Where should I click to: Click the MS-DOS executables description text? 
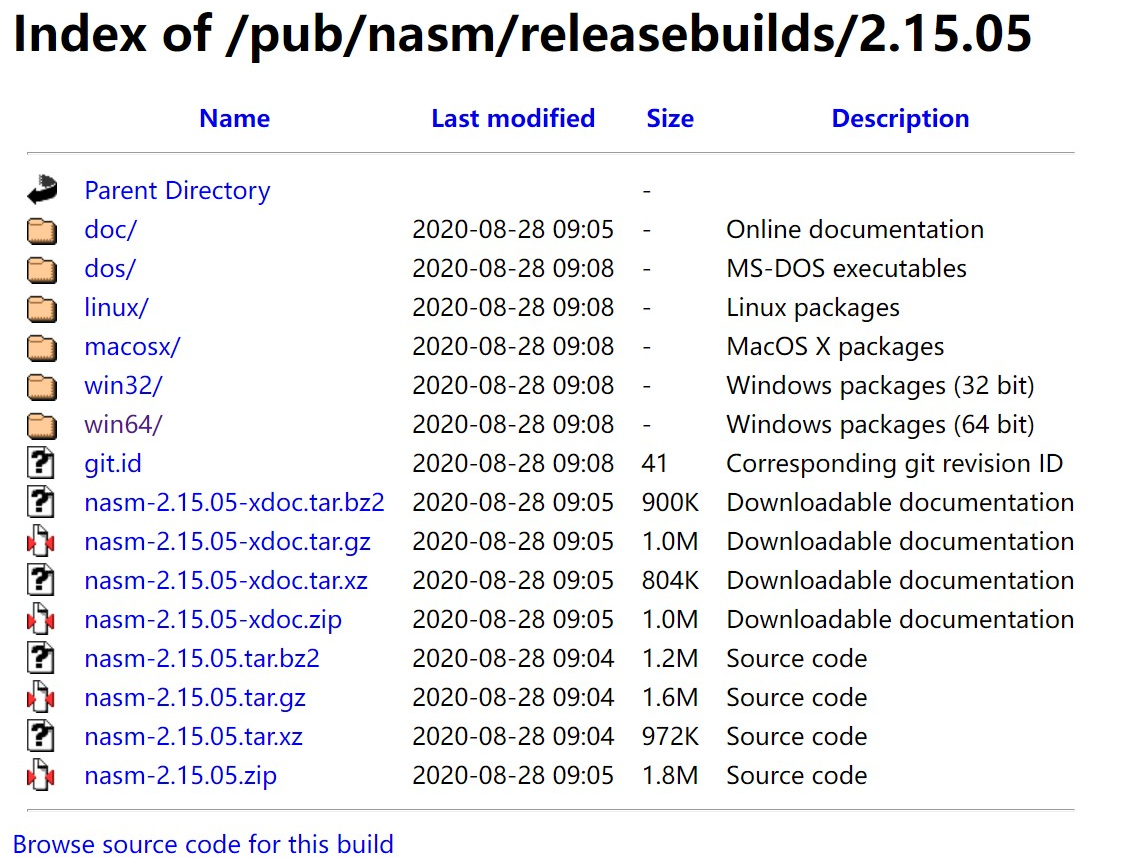846,269
